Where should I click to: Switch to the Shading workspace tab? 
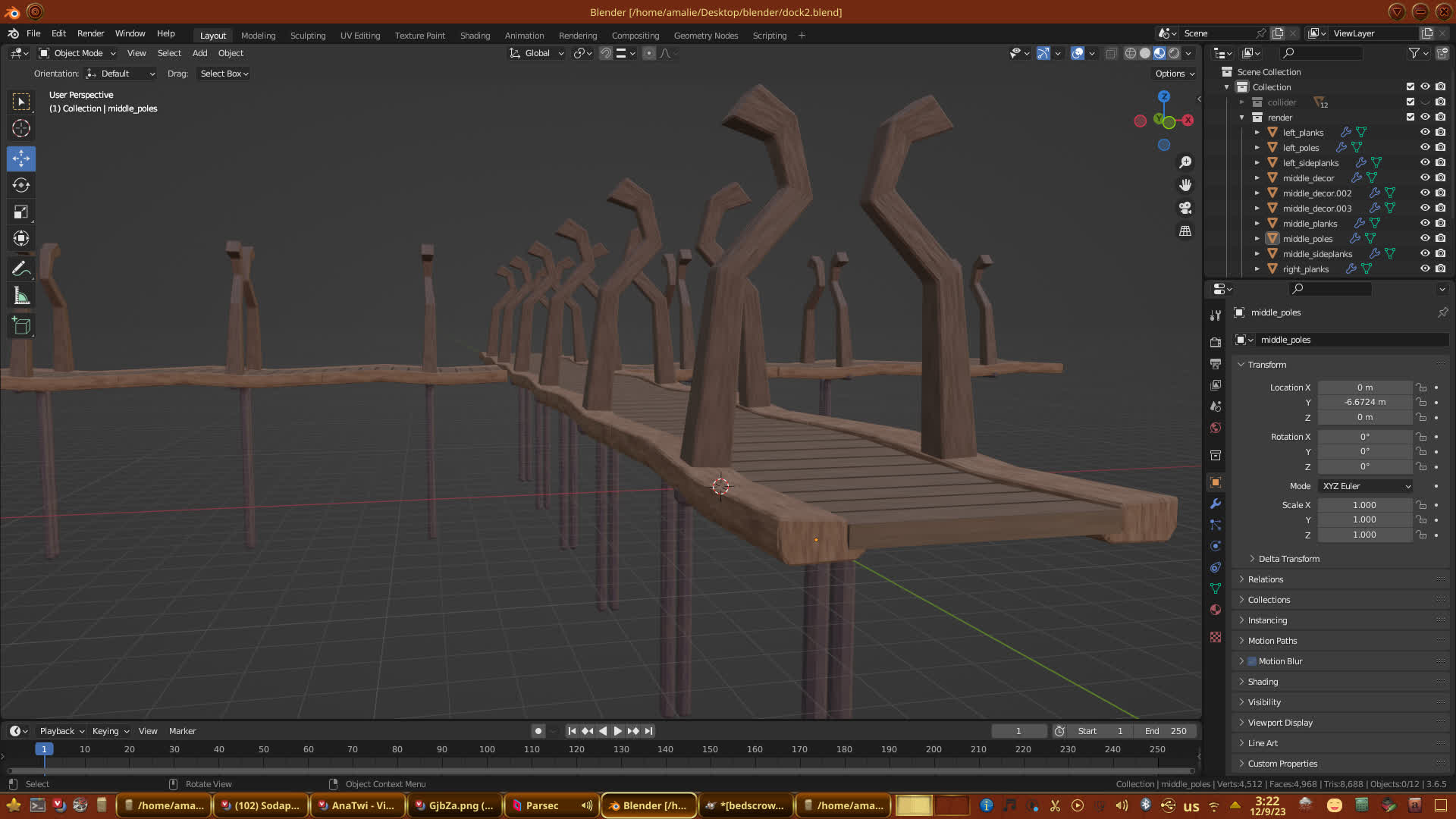(x=475, y=36)
